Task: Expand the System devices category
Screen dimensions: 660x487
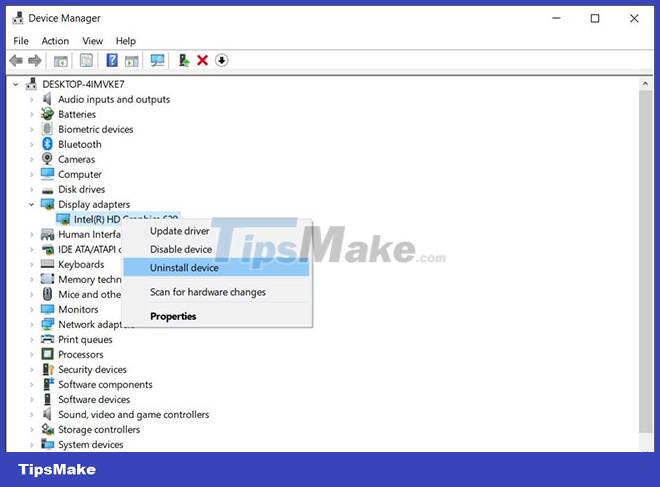Action: (x=32, y=444)
